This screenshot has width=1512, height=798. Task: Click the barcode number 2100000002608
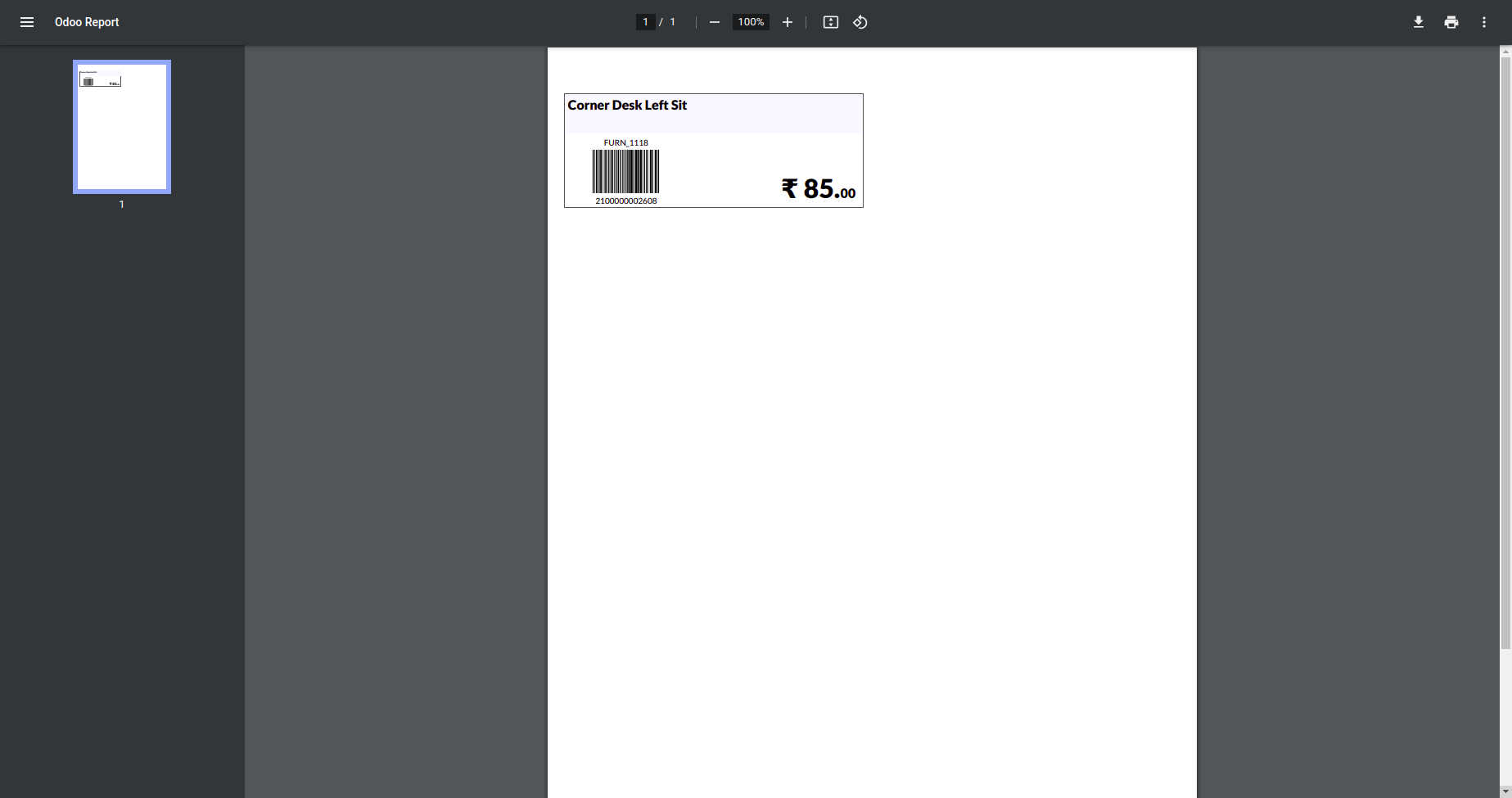click(x=626, y=201)
